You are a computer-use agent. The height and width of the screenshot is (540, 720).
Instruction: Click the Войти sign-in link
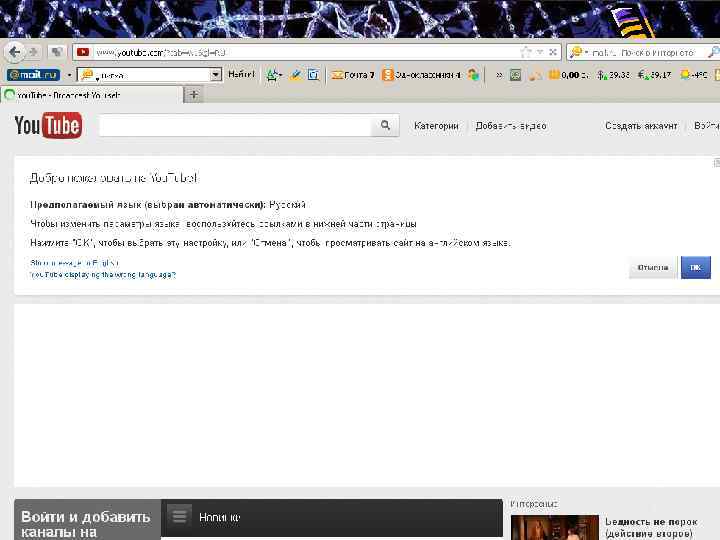click(x=707, y=126)
